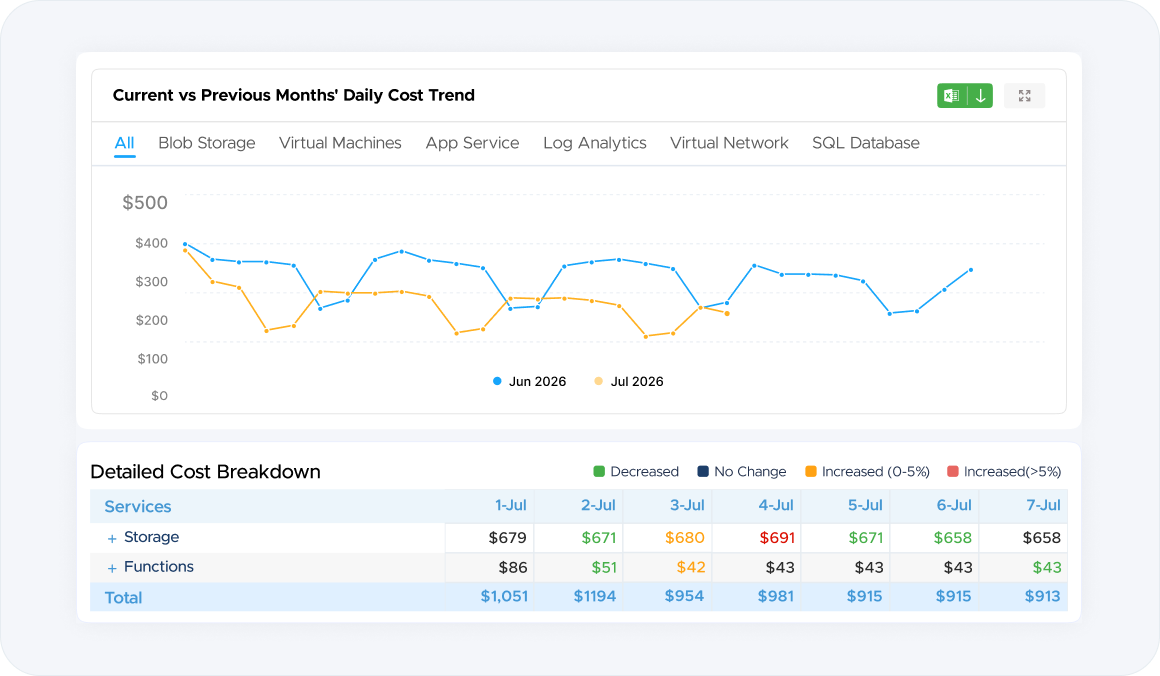Click Storage 2-Jul value $671
The height and width of the screenshot is (676, 1160).
coord(598,538)
